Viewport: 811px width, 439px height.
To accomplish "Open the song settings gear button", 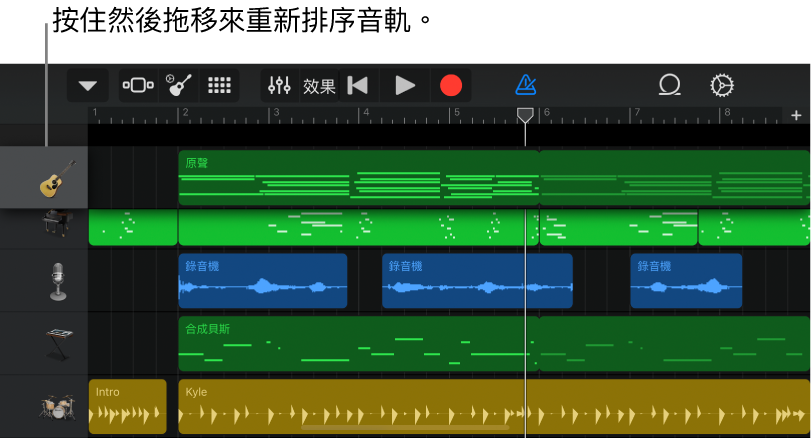I will click(x=722, y=85).
